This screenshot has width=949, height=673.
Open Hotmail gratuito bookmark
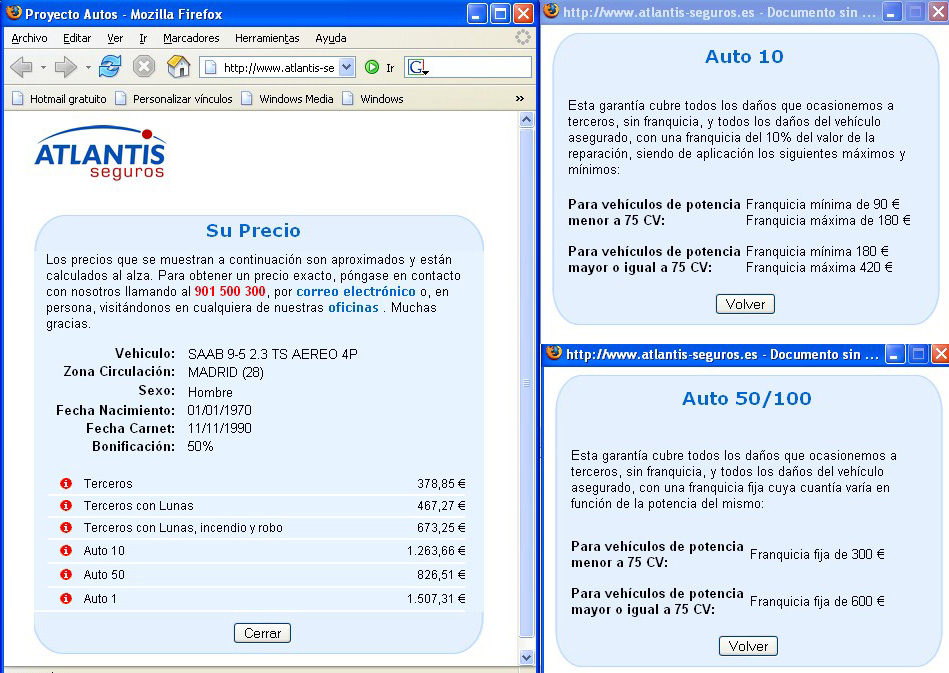tap(59, 99)
